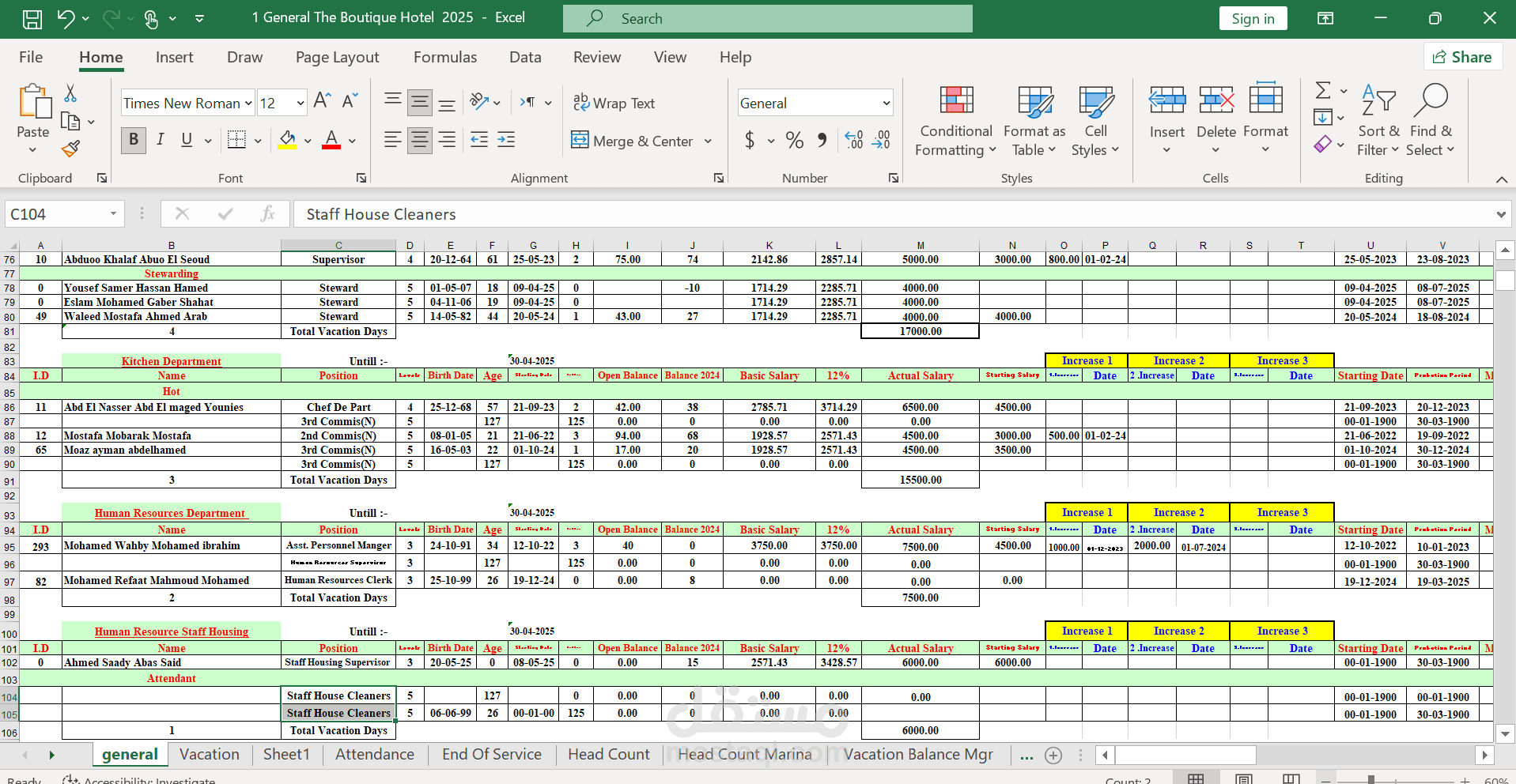Click the Increase Decimal icon

pos(854,141)
